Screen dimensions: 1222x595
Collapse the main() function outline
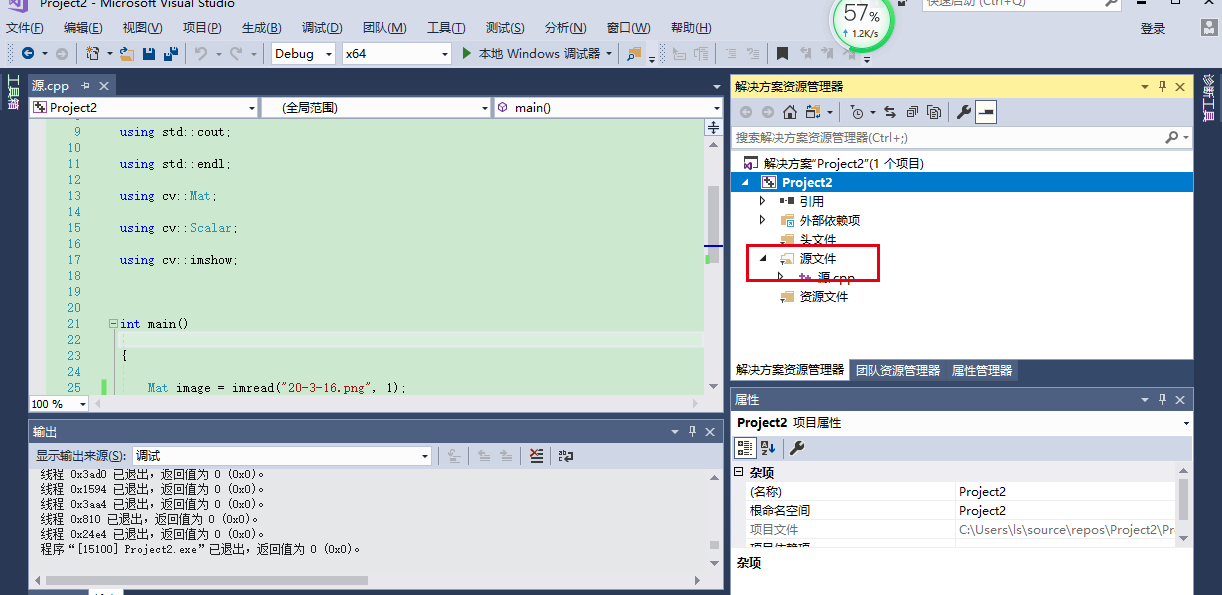click(x=113, y=324)
